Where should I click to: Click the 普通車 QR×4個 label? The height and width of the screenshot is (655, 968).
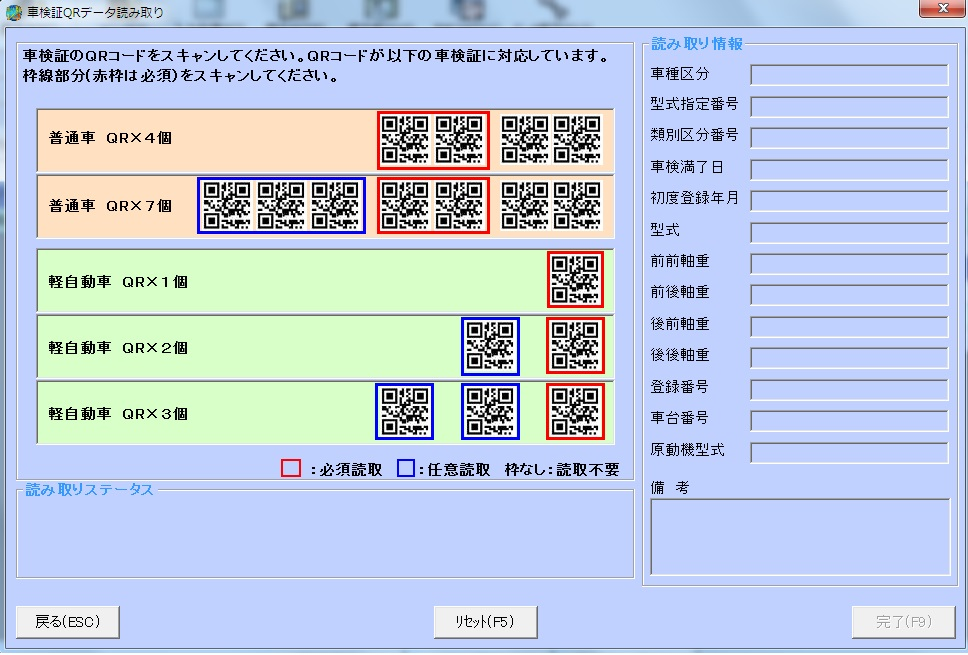coord(110,138)
